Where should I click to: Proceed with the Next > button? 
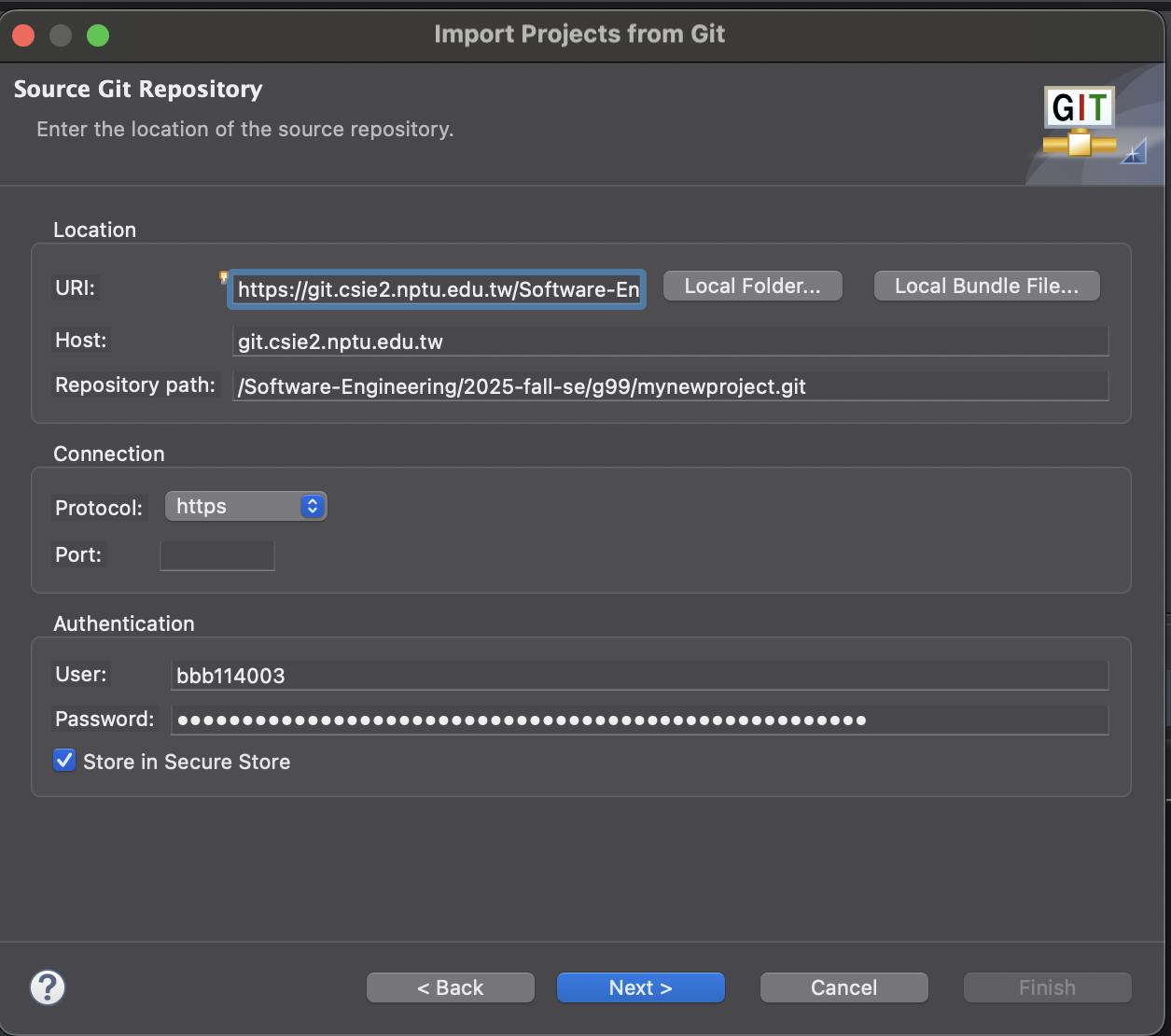pyautogui.click(x=640, y=987)
